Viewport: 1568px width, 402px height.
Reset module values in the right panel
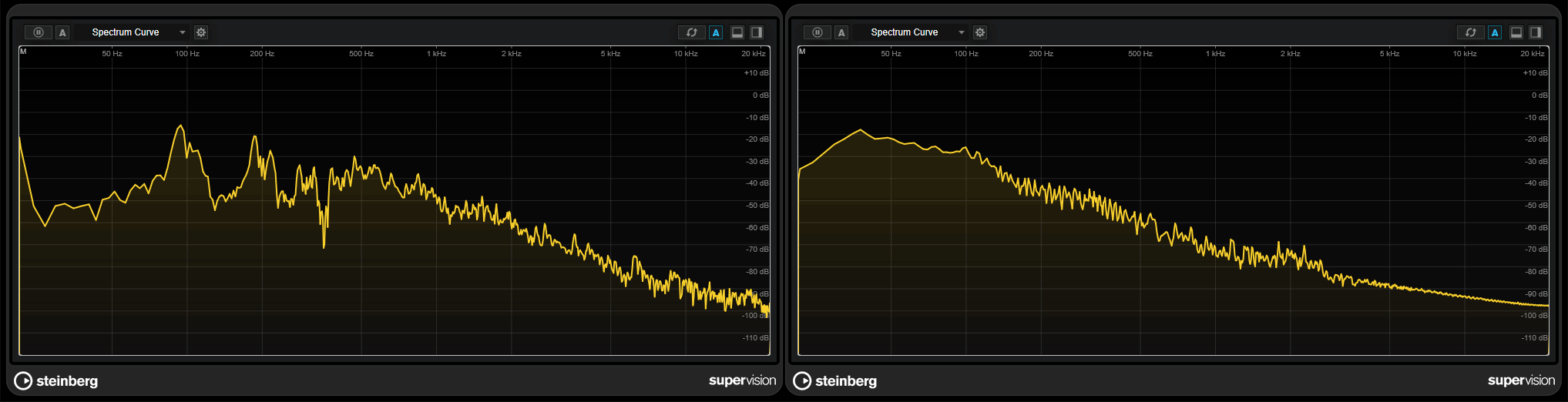[1470, 32]
